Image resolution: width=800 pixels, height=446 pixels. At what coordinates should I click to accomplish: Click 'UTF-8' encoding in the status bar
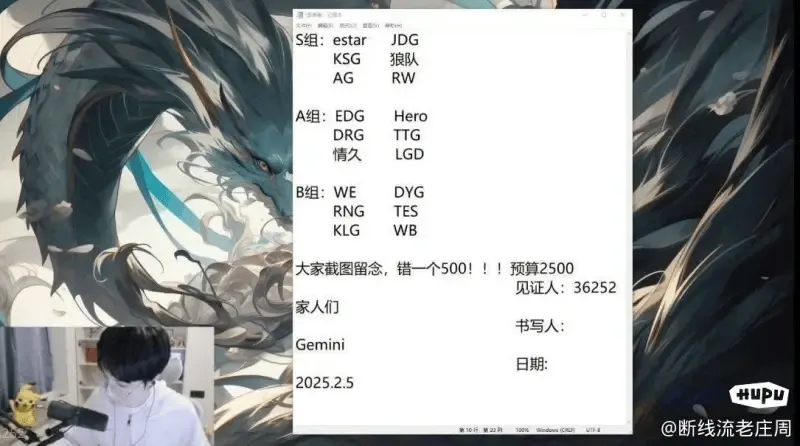[593, 430]
